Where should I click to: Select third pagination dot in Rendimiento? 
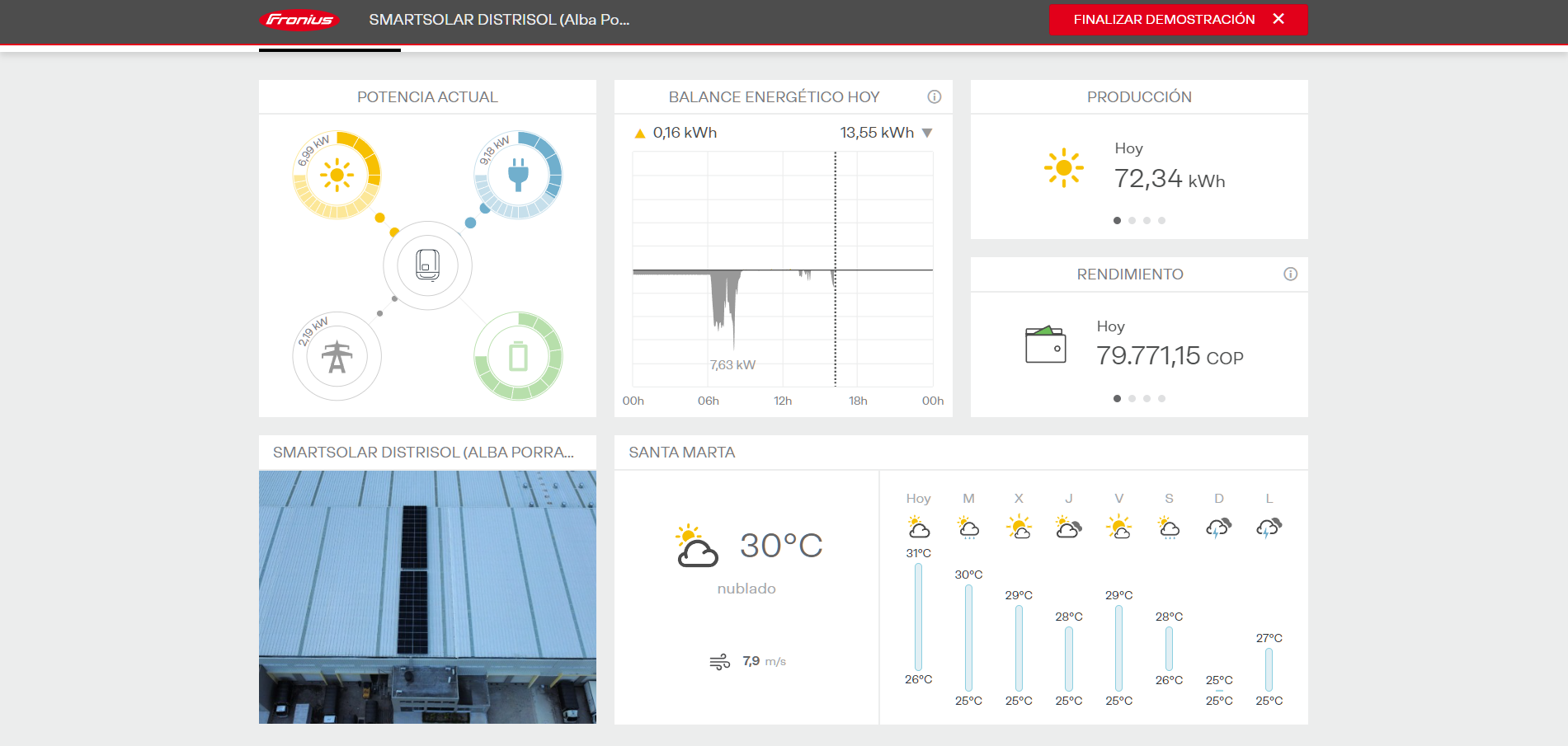point(1147,399)
